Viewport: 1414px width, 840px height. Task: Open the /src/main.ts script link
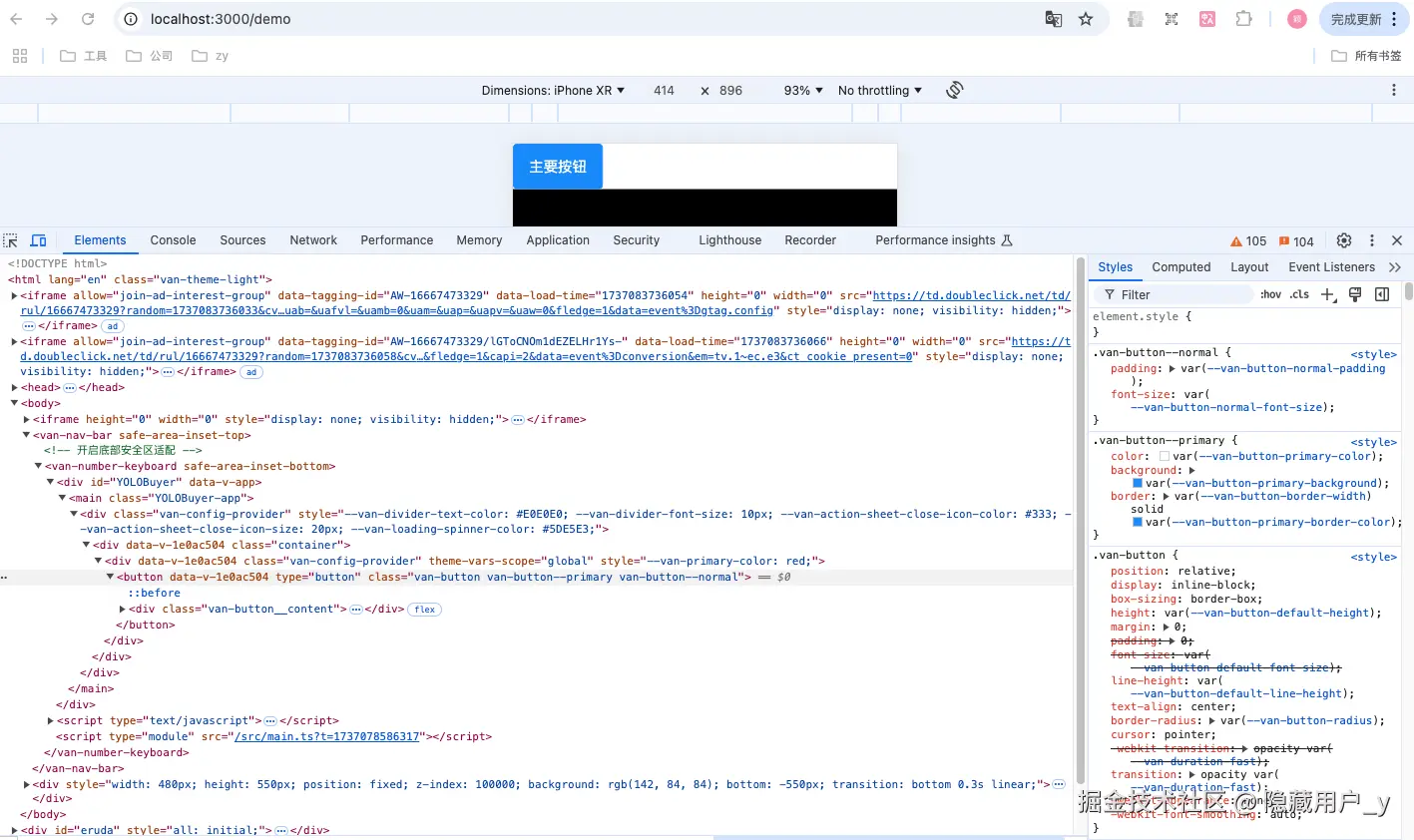(328, 737)
